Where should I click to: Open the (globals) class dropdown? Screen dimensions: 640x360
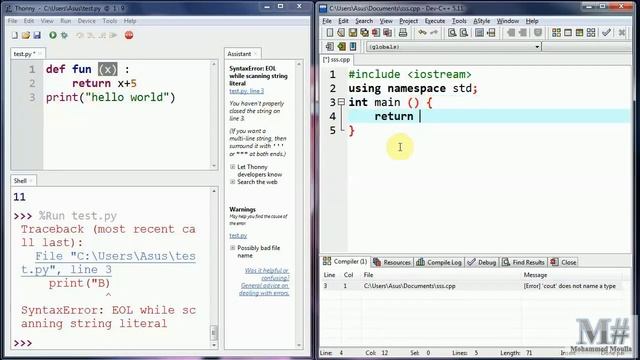pyautogui.click(x=537, y=47)
